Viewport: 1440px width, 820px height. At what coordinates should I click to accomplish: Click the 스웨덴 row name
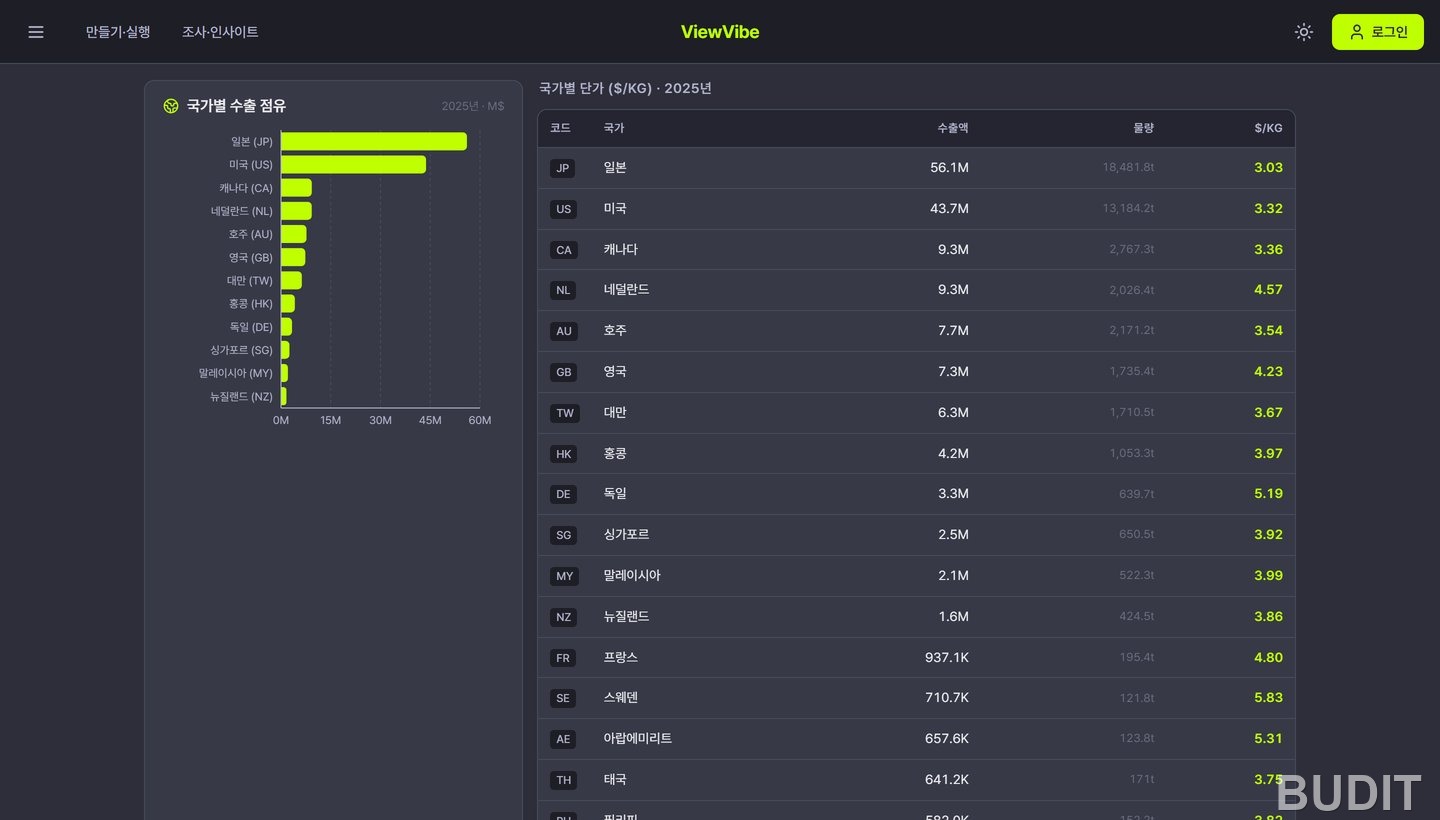621,698
